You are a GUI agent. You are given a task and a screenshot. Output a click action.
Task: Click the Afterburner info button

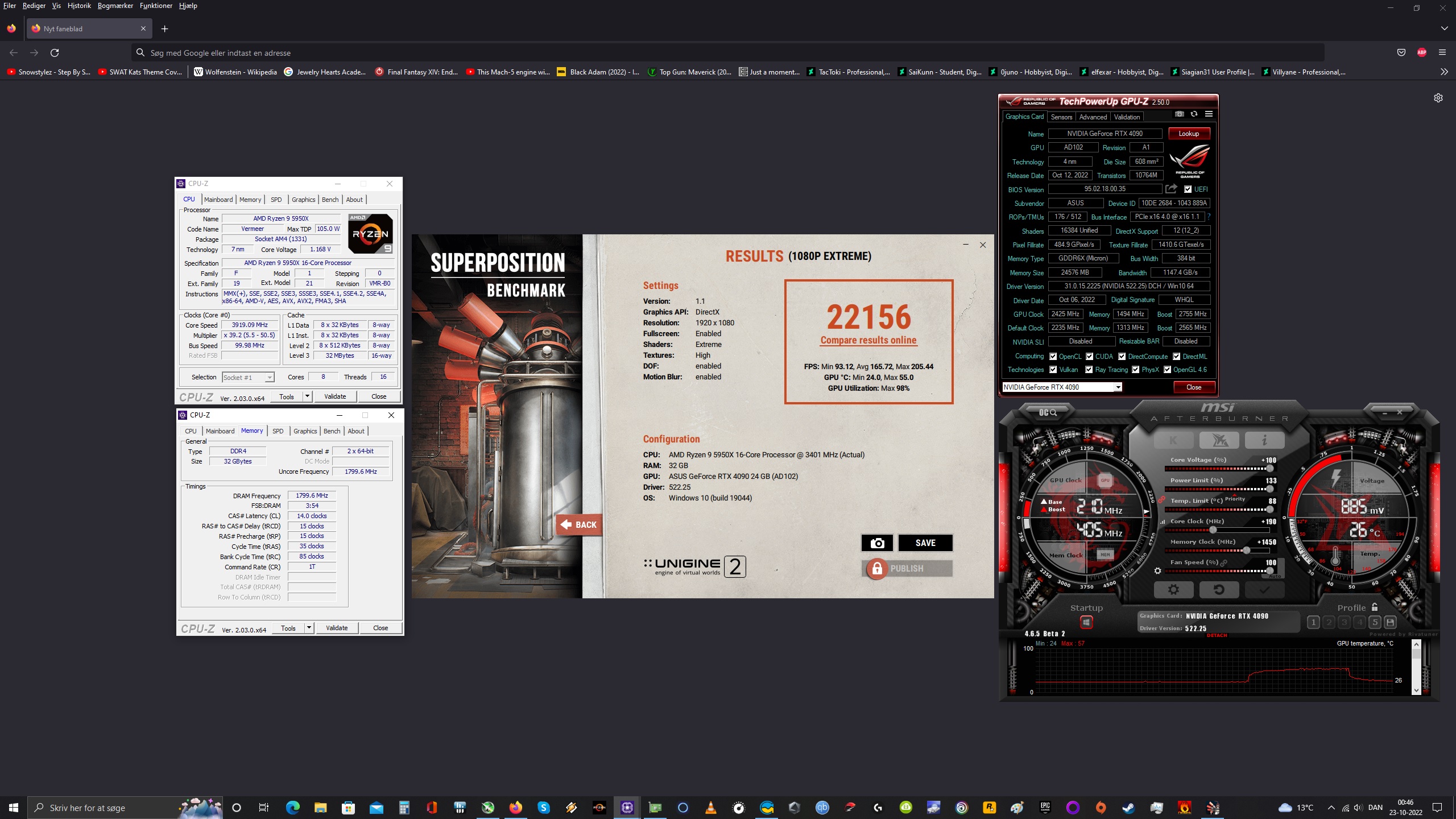pos(1264,440)
